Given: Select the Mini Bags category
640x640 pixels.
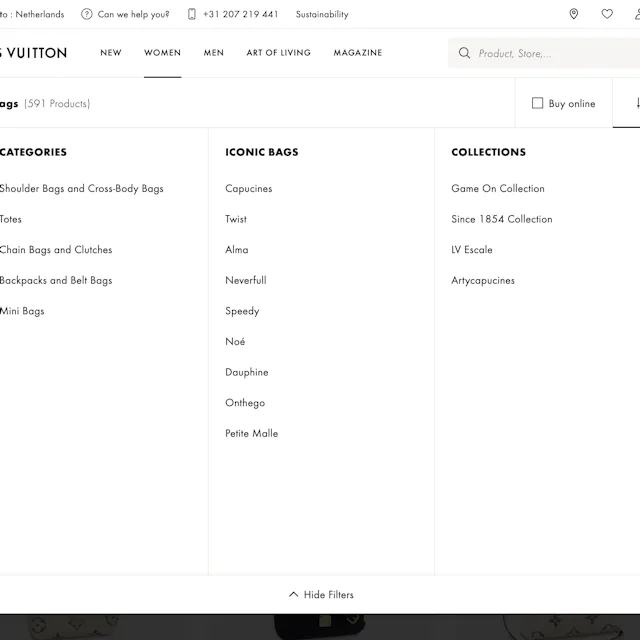Looking at the screenshot, I should tap(22, 311).
